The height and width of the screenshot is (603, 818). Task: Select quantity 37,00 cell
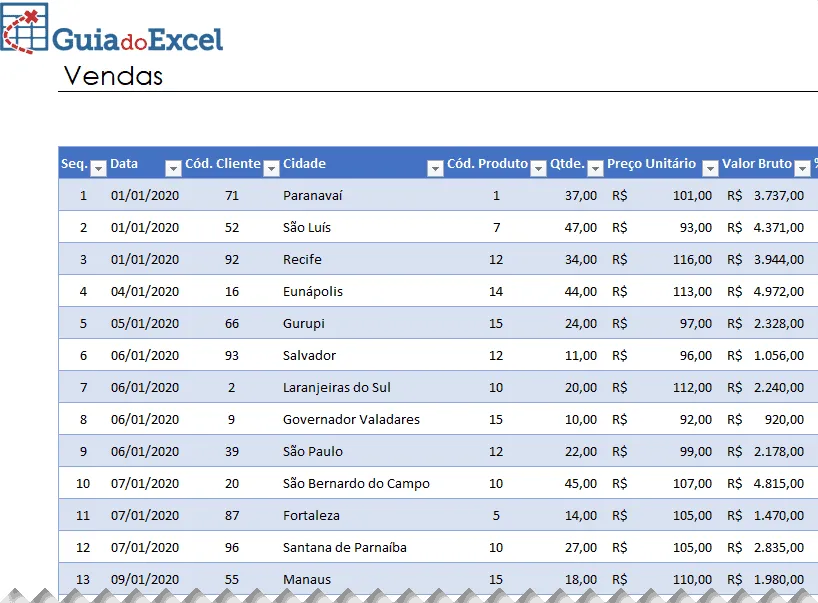pos(576,195)
